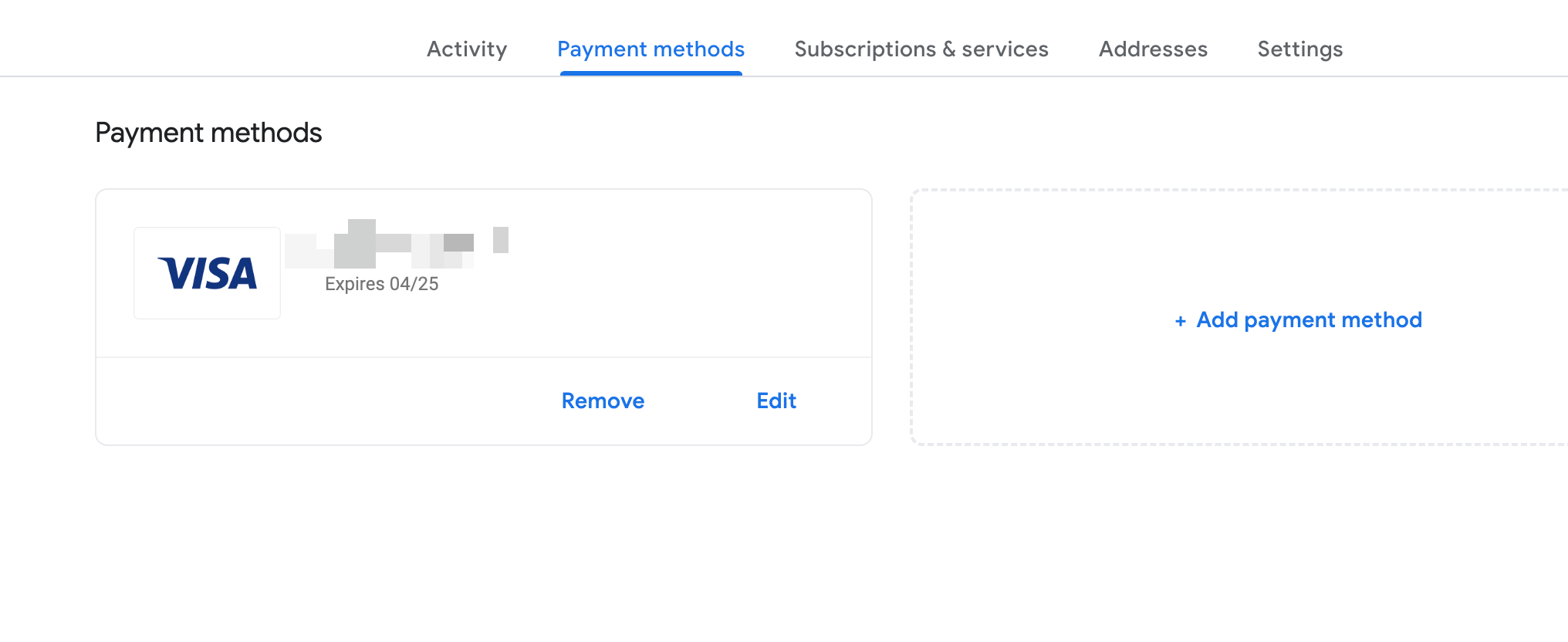This screenshot has width=1568, height=642.
Task: Click the small blurred block after the card number
Action: 501,240
